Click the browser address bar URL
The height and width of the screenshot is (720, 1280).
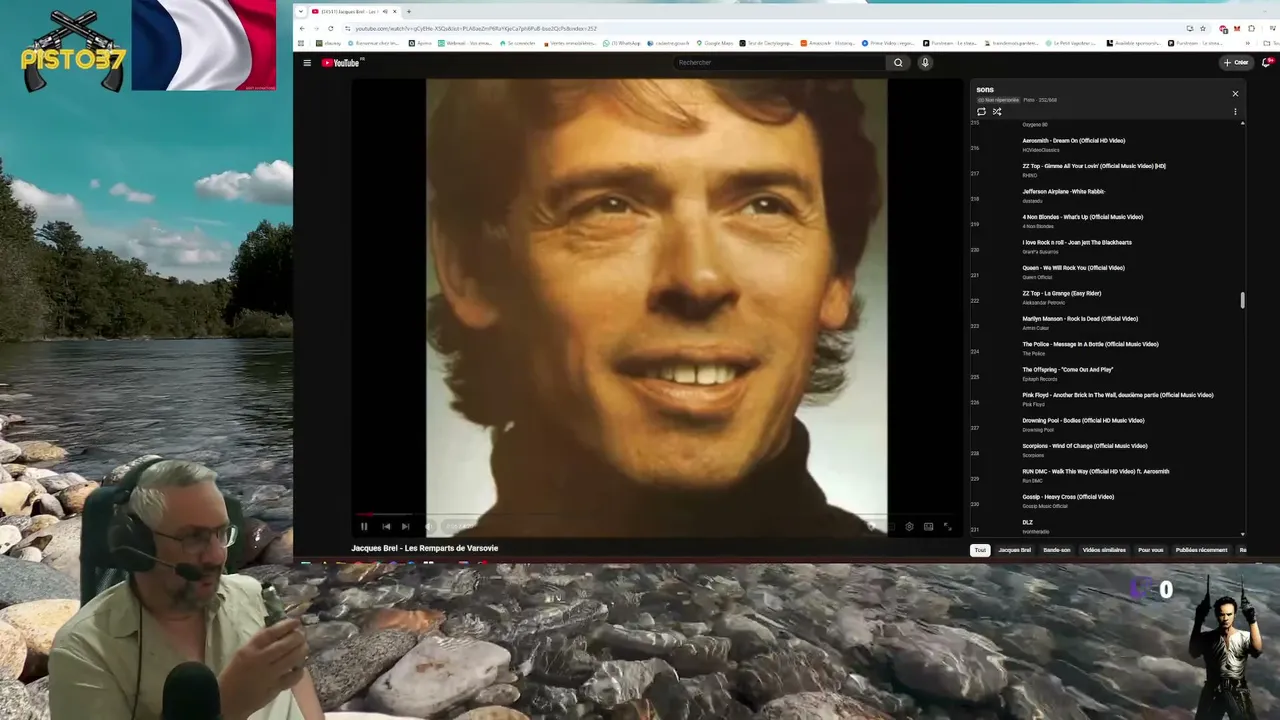pos(476,28)
